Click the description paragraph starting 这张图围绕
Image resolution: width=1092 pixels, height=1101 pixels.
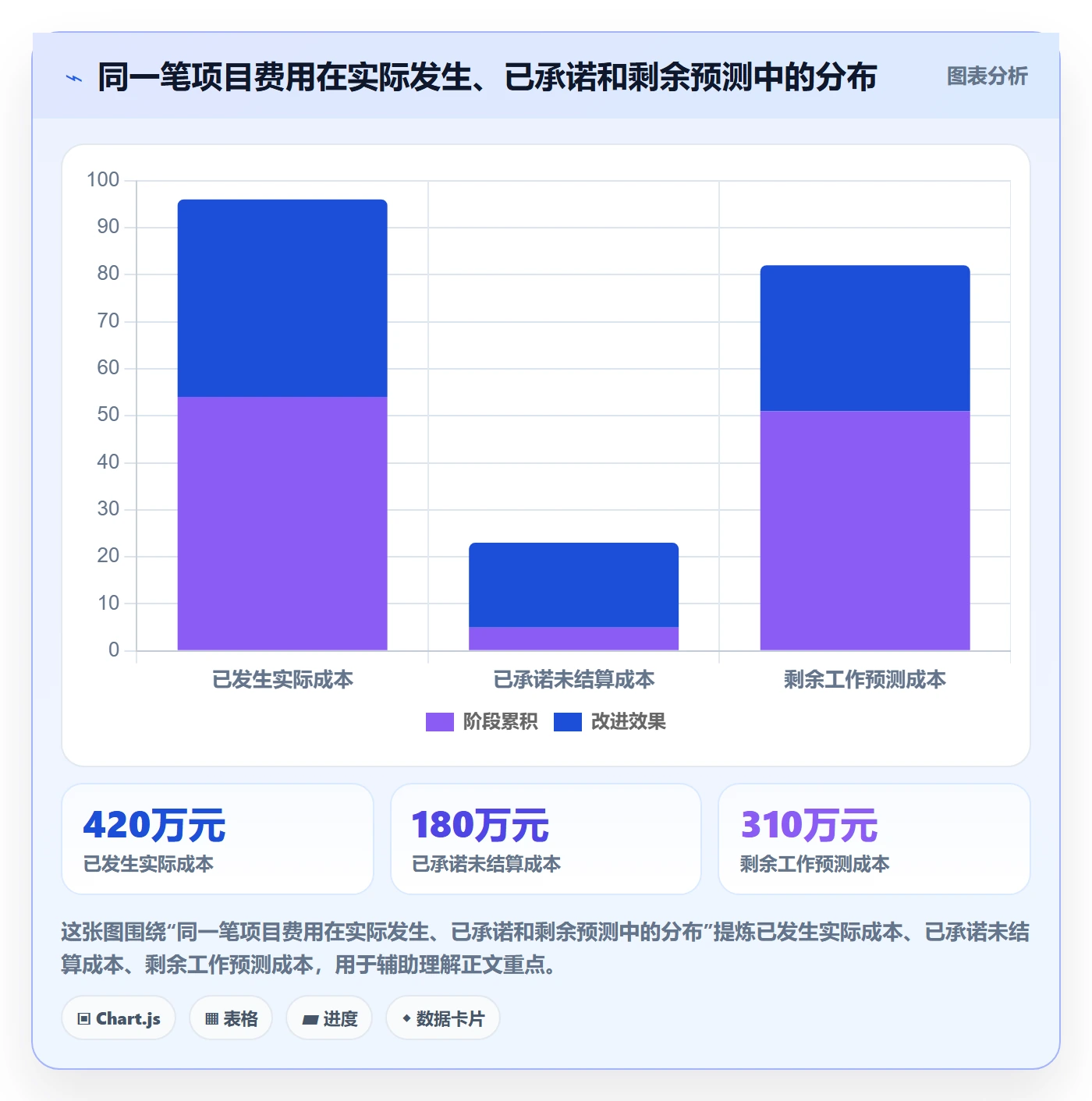pyautogui.click(x=545, y=948)
